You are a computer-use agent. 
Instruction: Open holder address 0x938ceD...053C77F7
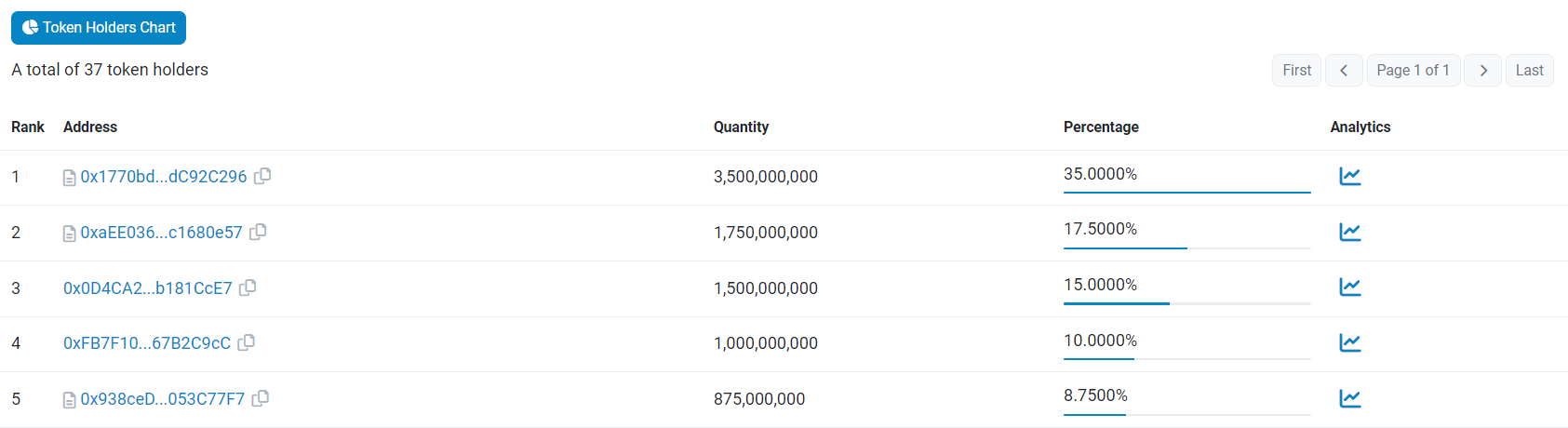pos(163,399)
